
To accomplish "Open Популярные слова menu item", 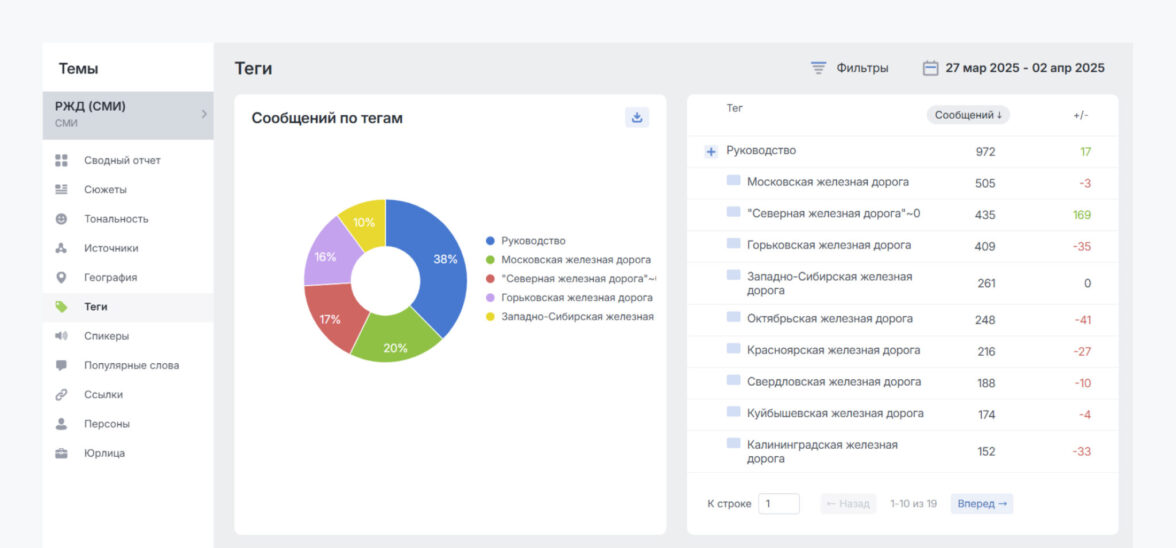I will pos(131,365).
